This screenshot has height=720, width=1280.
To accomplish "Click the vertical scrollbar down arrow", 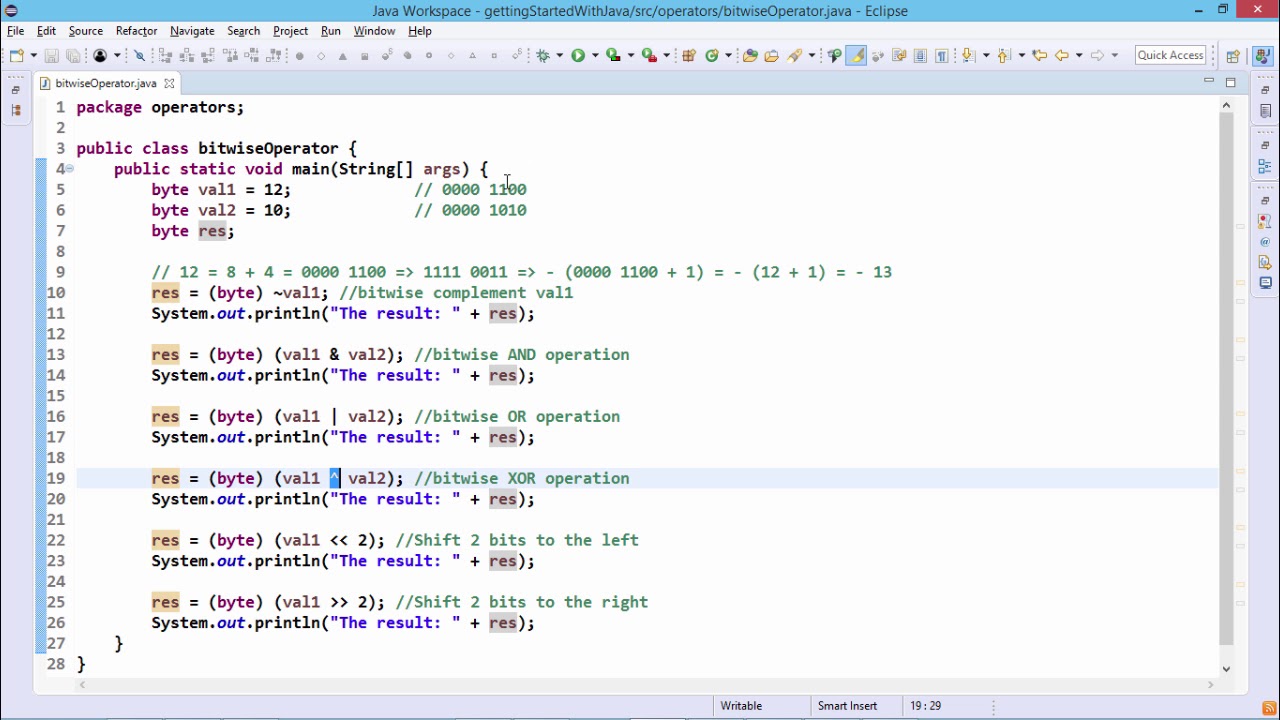I will tap(1226, 668).
